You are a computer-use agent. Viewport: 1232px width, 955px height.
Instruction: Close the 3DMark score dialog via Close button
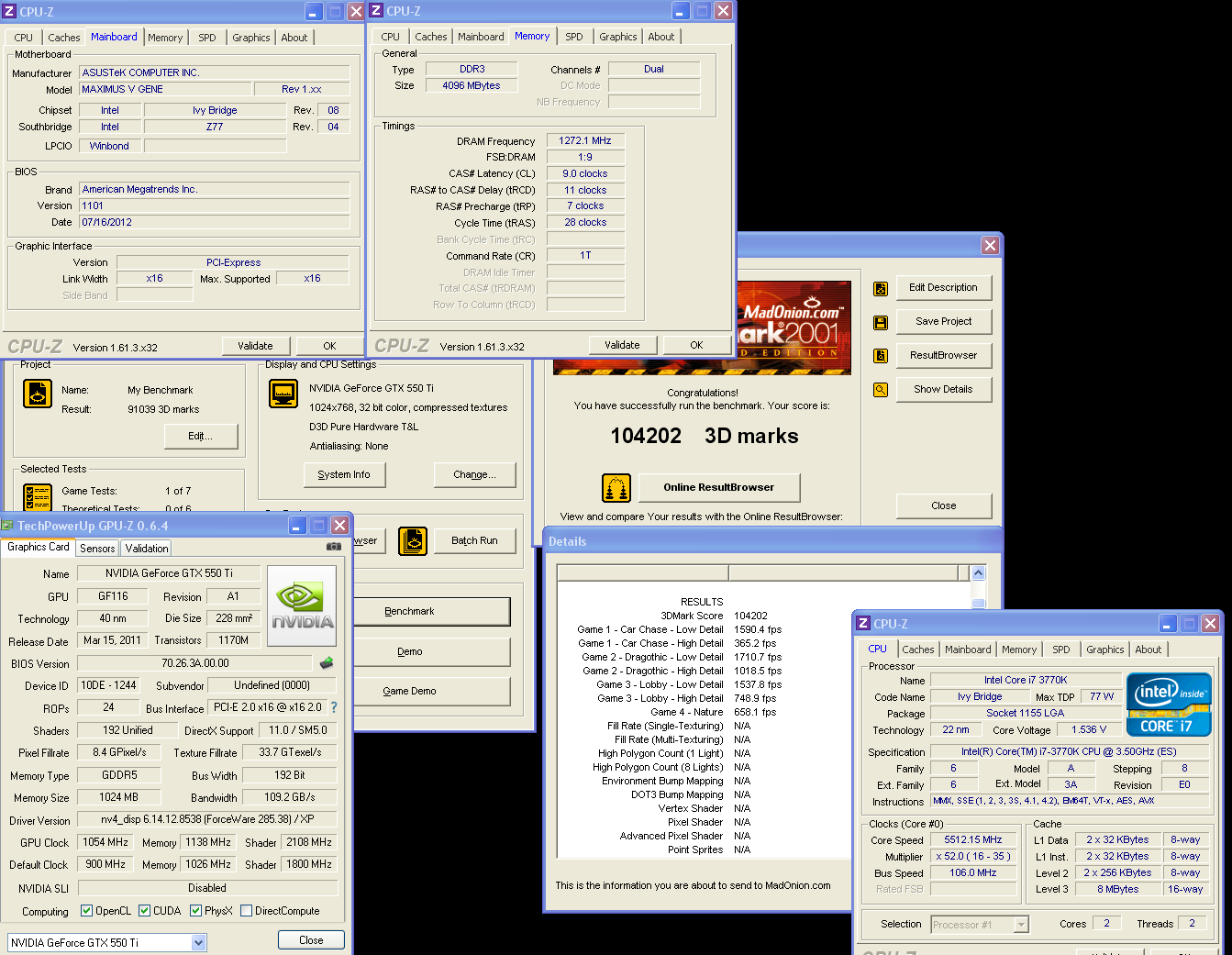[x=943, y=505]
